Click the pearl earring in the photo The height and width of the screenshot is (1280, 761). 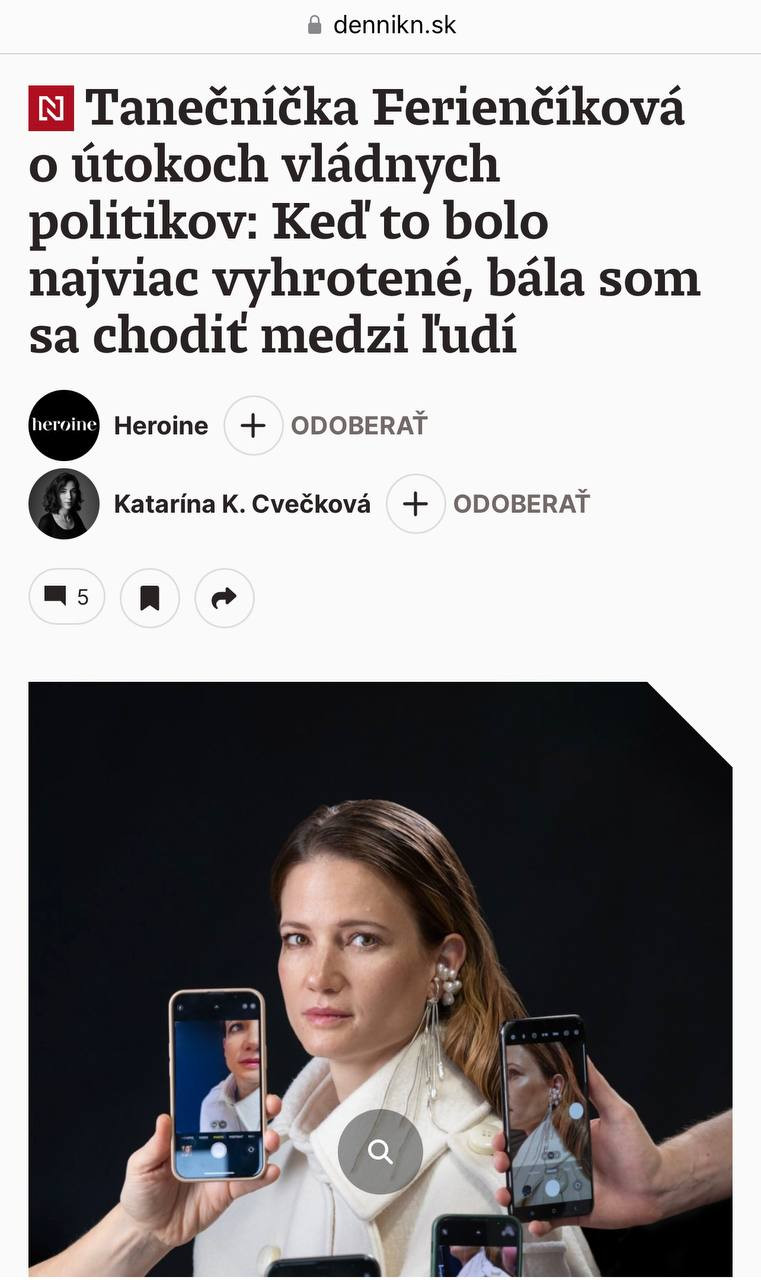[444, 982]
